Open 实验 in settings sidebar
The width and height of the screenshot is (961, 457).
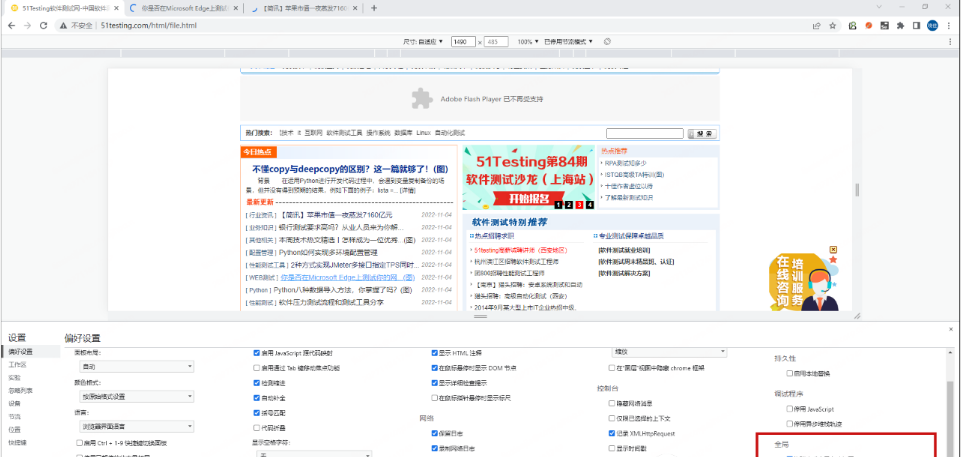14,377
